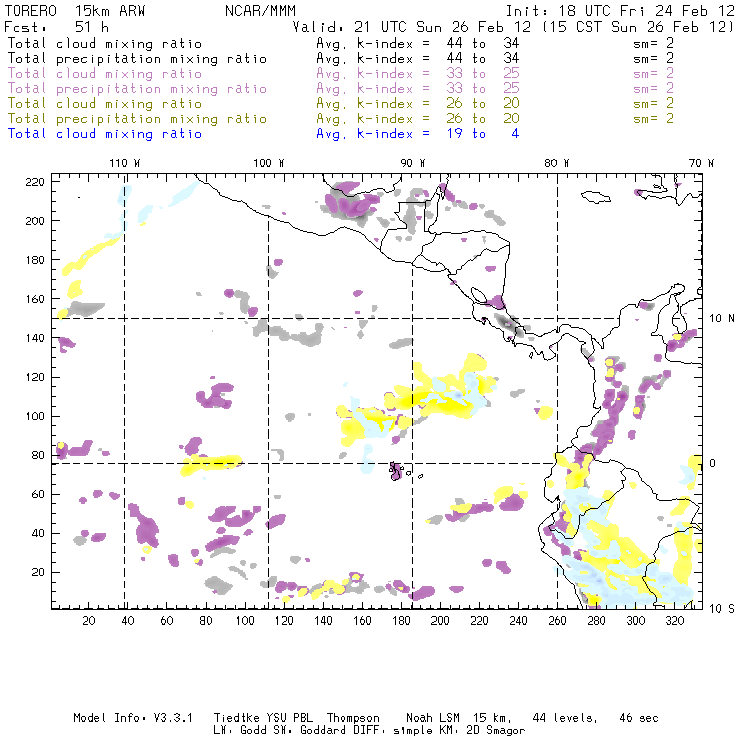Select the "10 N" latitude label
Screen dimensions: 740x740
(722, 319)
